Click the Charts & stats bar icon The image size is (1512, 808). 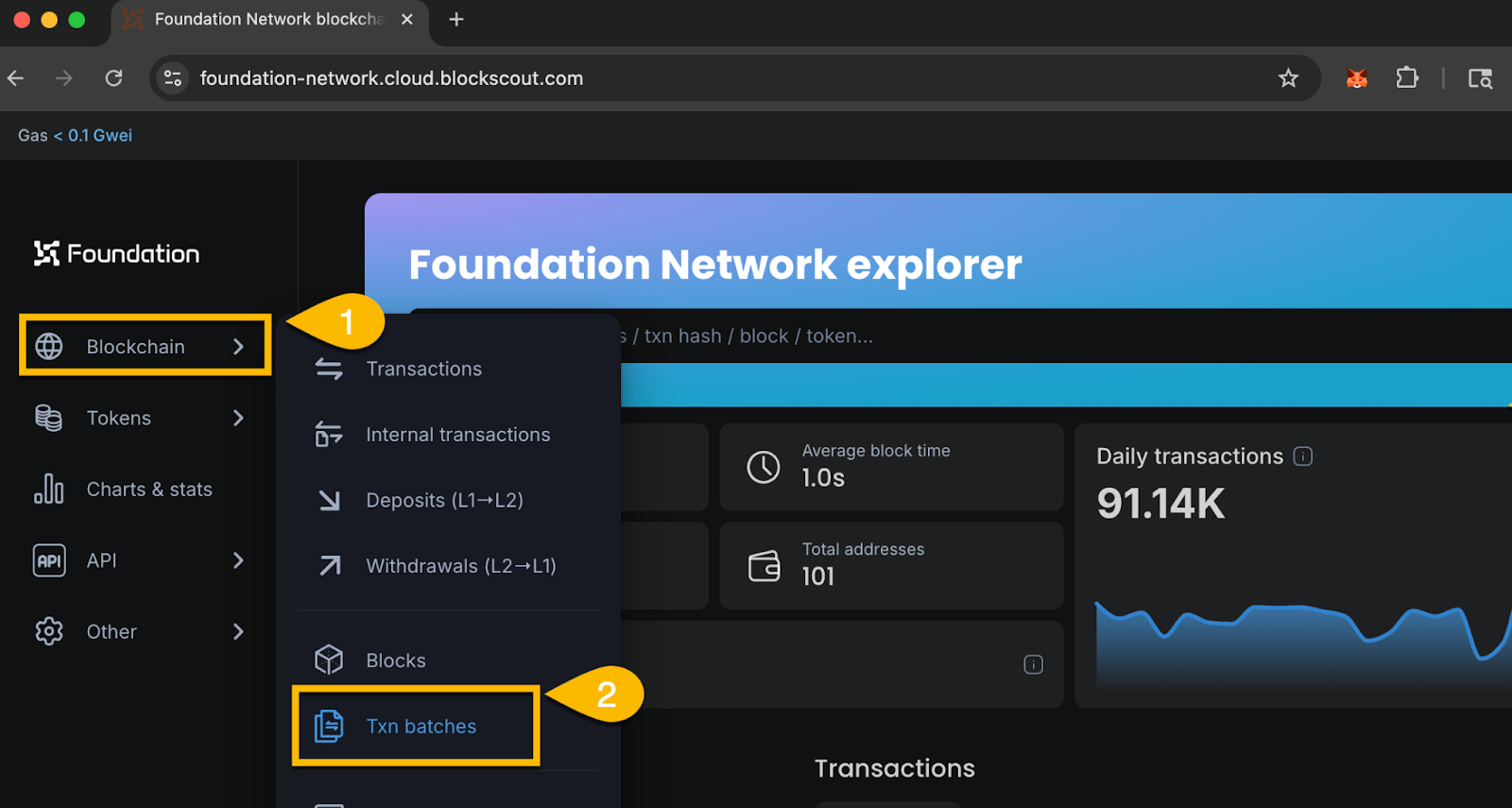coord(49,490)
